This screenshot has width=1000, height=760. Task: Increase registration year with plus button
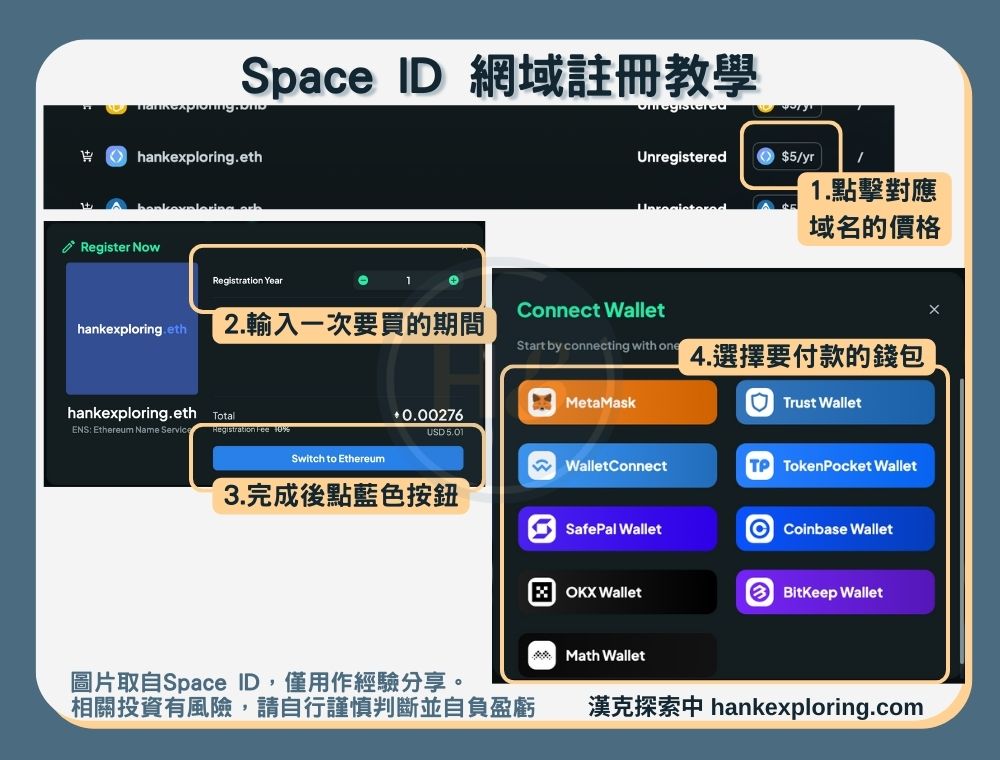(453, 280)
